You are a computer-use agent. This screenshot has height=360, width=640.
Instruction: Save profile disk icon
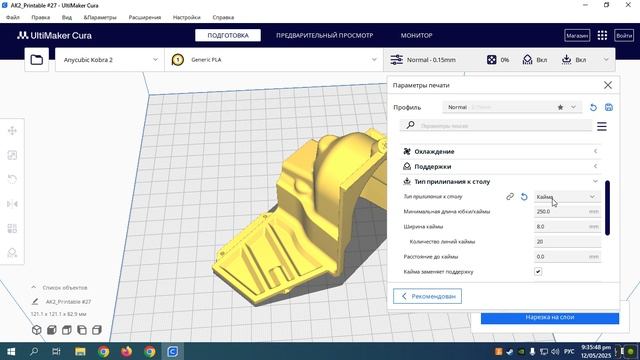(x=609, y=107)
